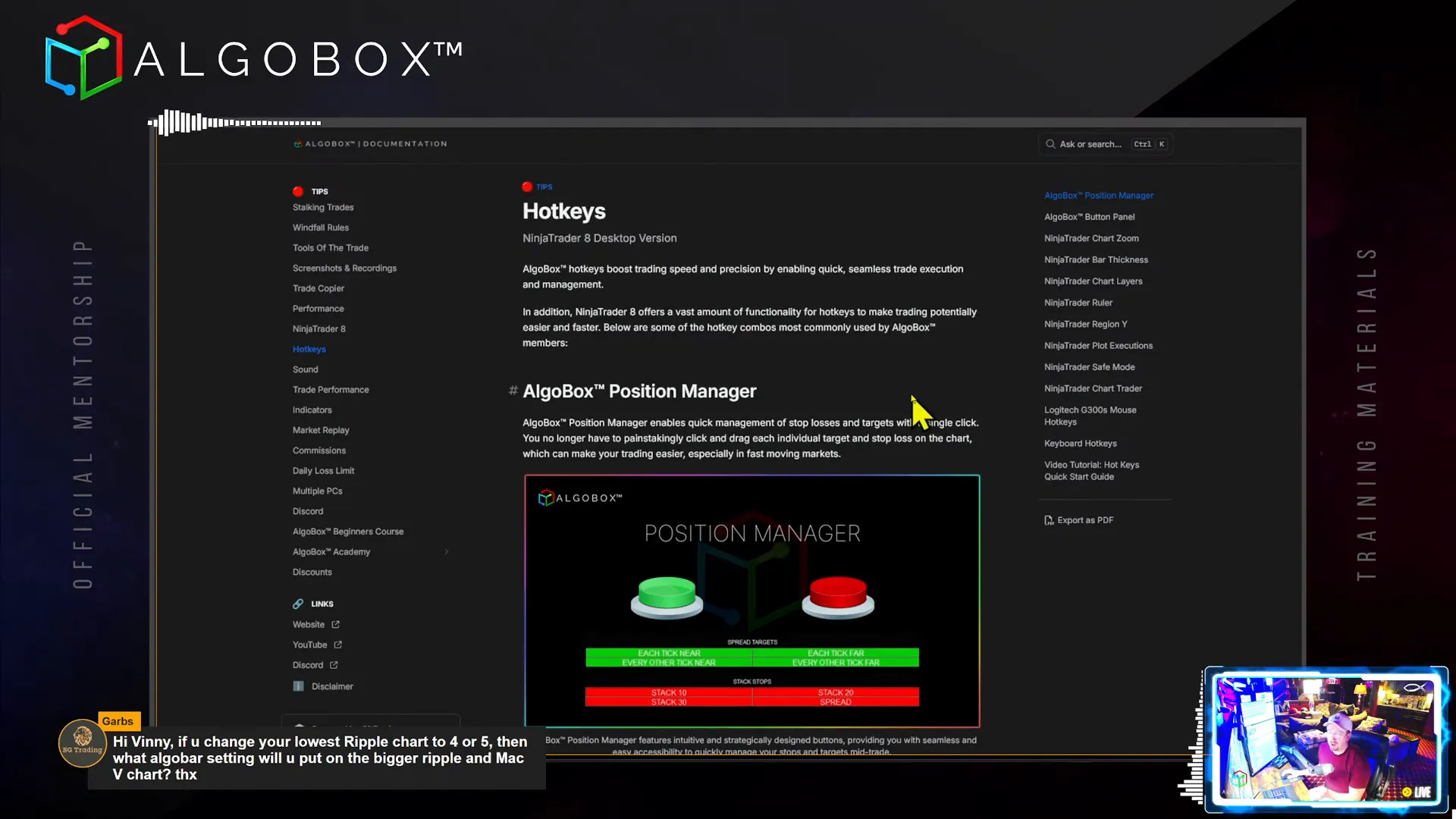Click the search magnifier icon
Screen dimensions: 1456x819
point(1050,144)
